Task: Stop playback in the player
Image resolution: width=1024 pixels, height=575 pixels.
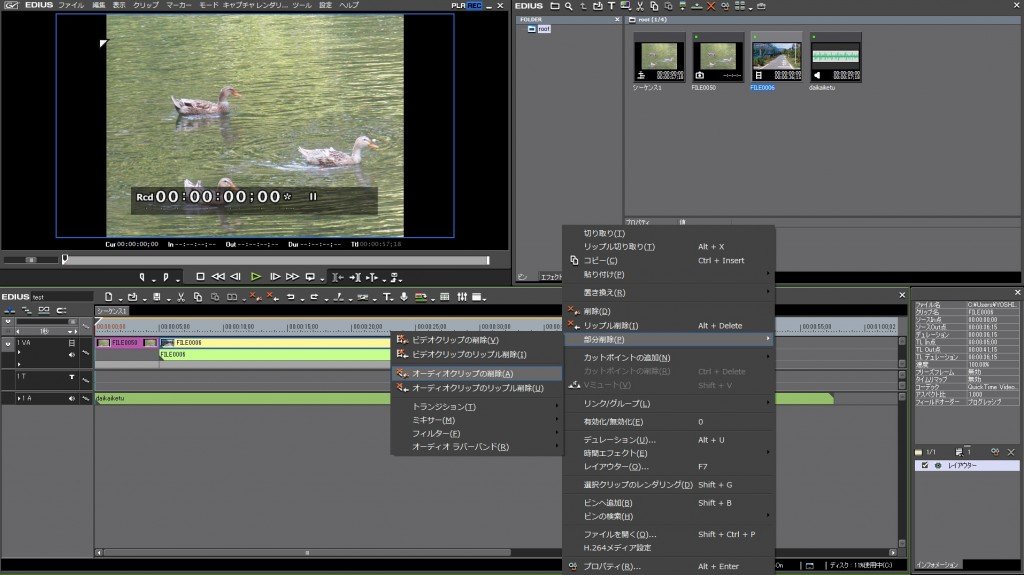Action: pos(200,277)
